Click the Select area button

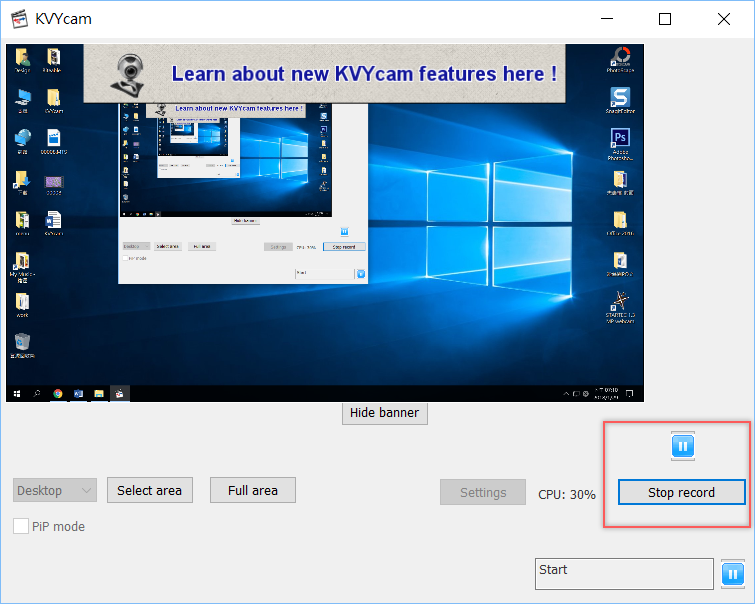coord(149,490)
